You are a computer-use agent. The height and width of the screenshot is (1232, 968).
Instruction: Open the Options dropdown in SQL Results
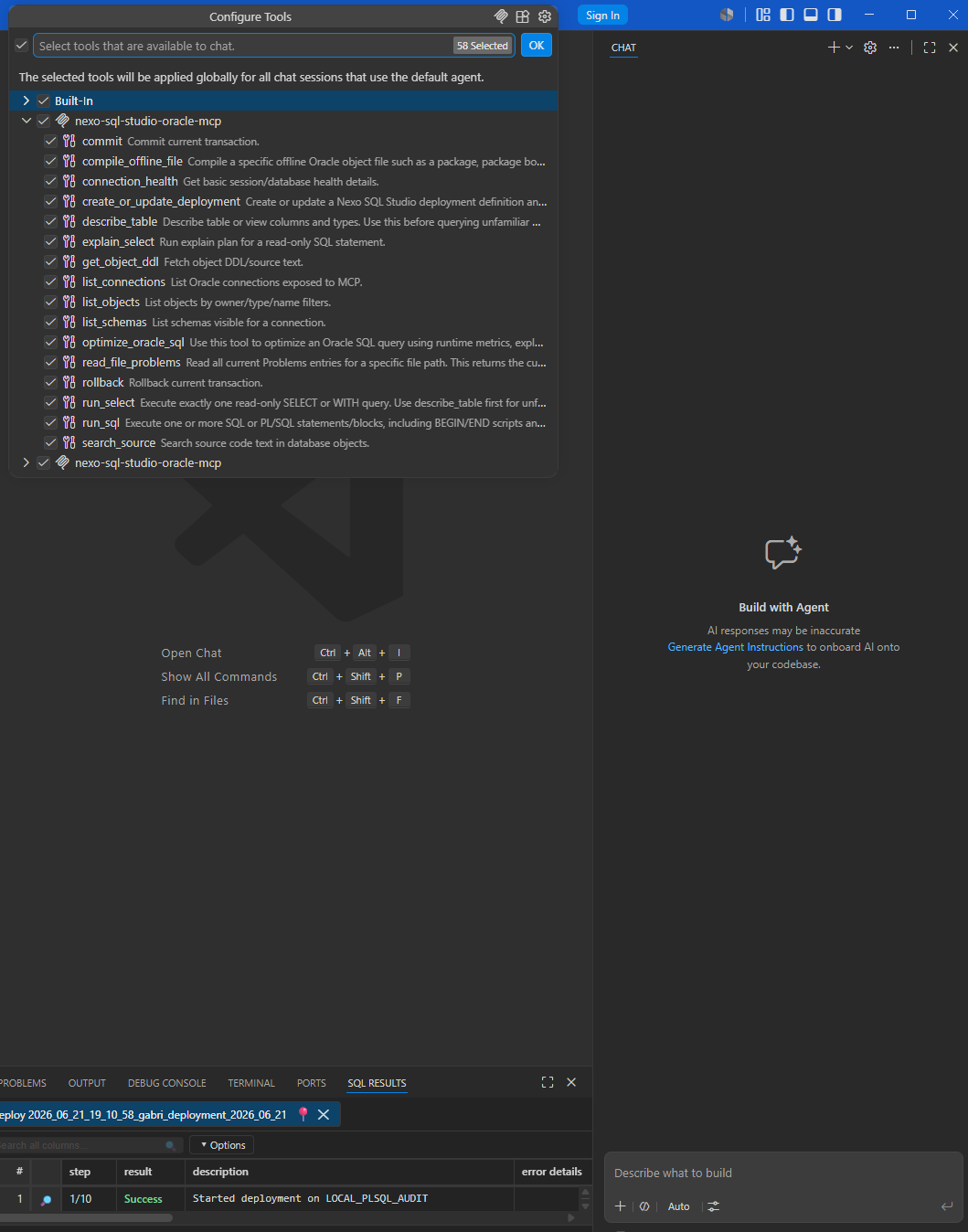[222, 1145]
